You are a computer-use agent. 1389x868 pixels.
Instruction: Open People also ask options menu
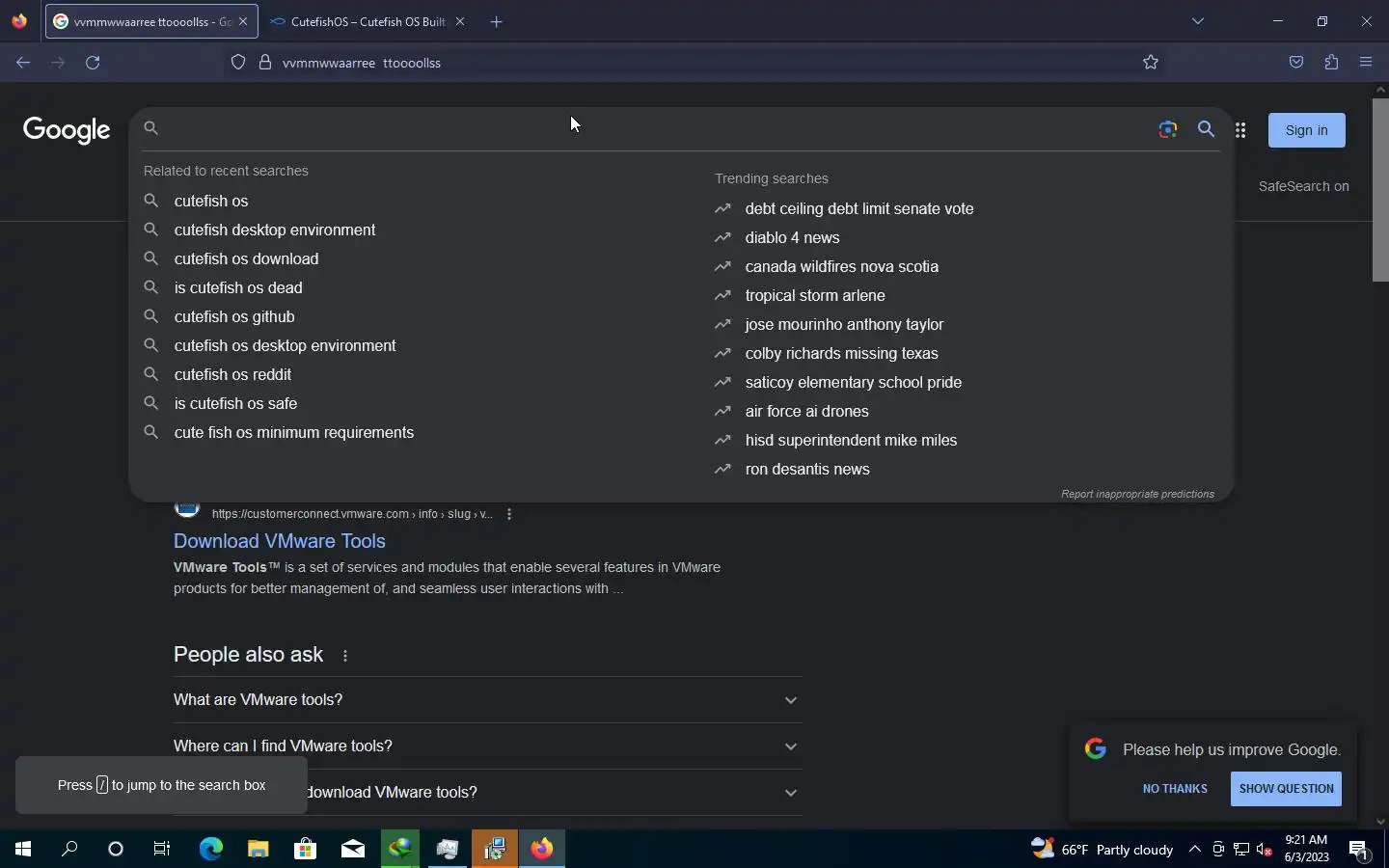[x=345, y=656]
